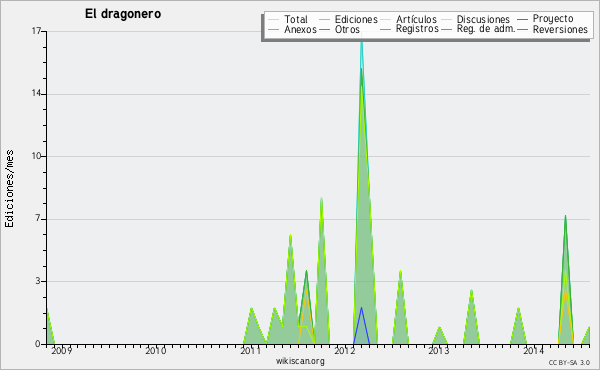Click the blue Registros legend line
This screenshot has width=600, height=370.
pos(385,29)
